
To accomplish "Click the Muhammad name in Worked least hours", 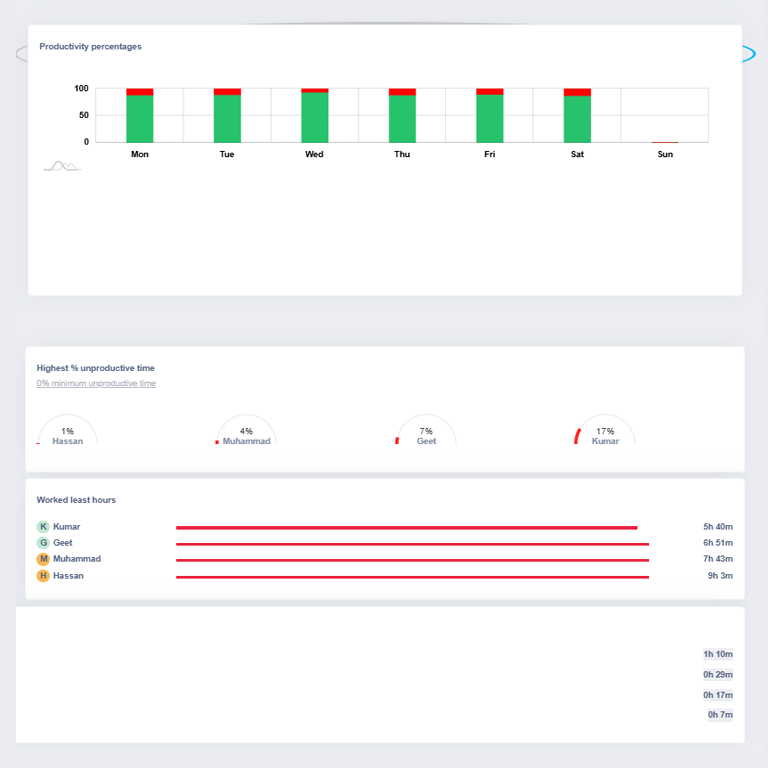I will pyautogui.click(x=77, y=559).
